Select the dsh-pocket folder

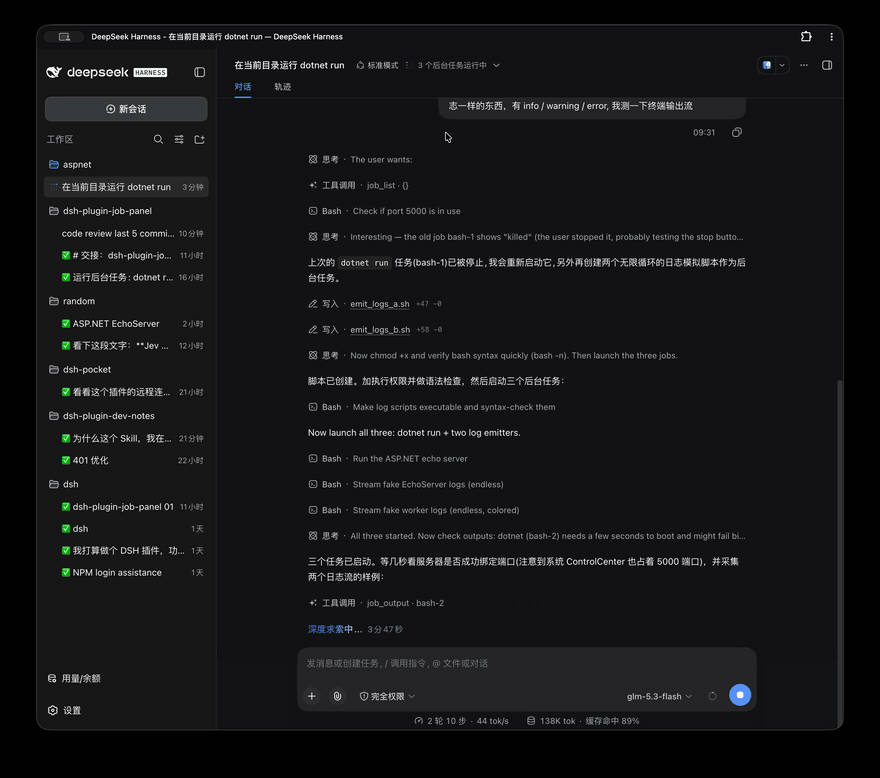[x=126, y=369]
